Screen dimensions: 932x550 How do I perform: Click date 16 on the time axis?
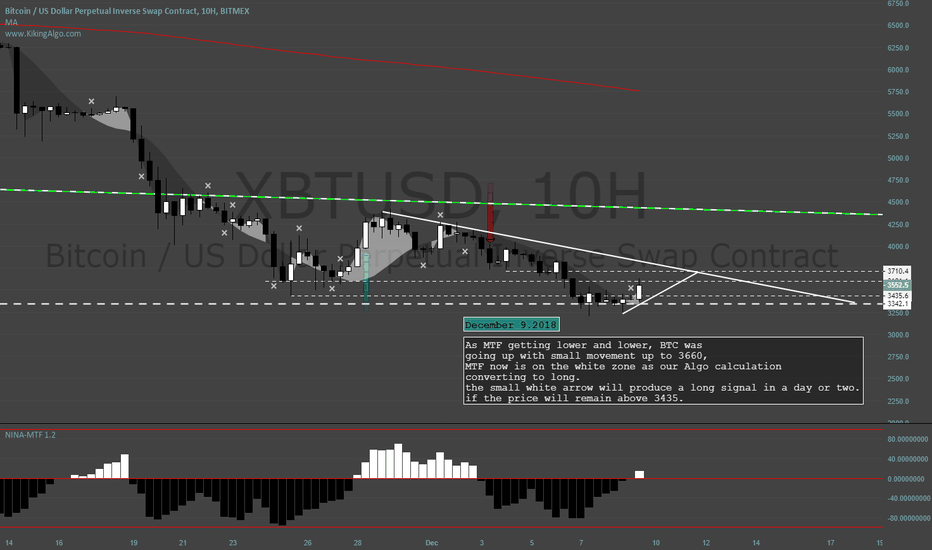click(x=59, y=542)
